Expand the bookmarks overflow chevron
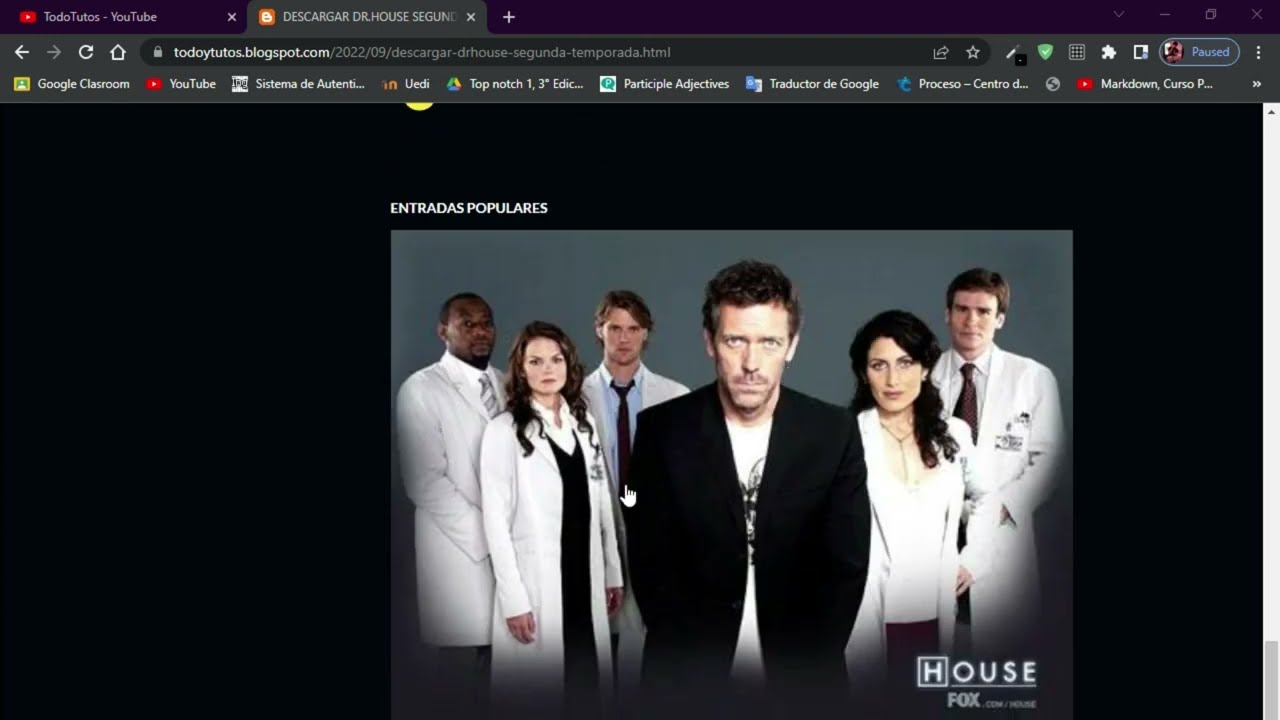The image size is (1280, 720). [1257, 84]
